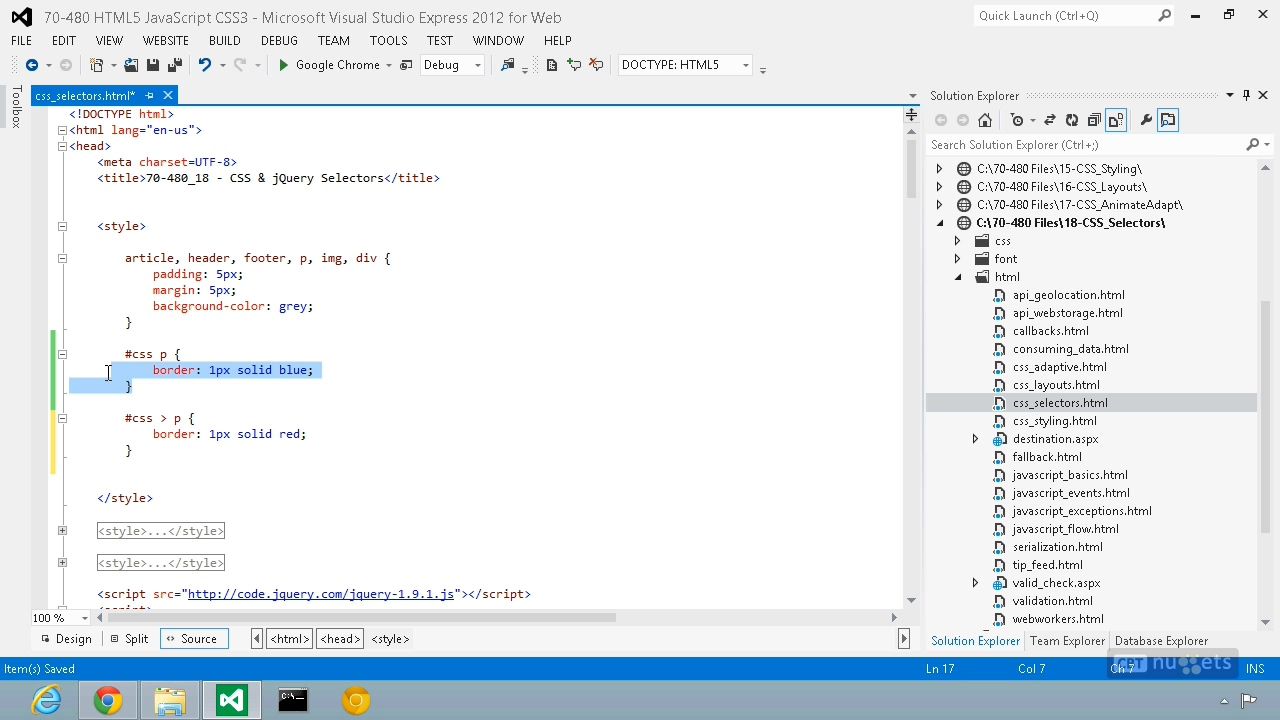Image resolution: width=1280 pixels, height=720 pixels.
Task: Toggle Show All Files in Solution Explorer
Action: 1116,120
